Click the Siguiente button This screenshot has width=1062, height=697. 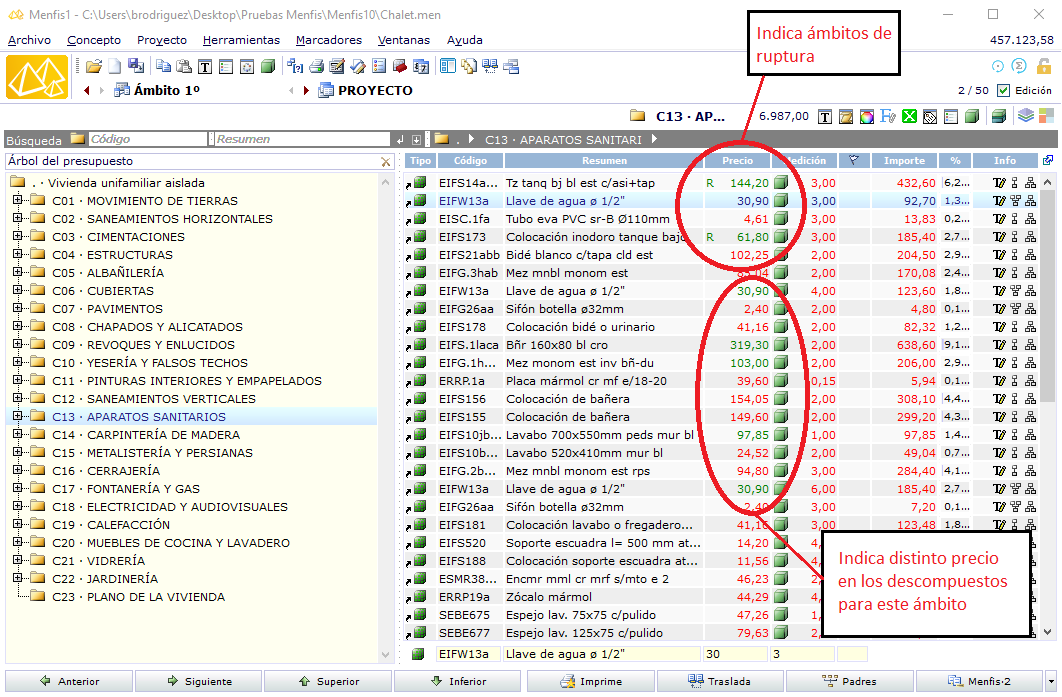point(198,681)
